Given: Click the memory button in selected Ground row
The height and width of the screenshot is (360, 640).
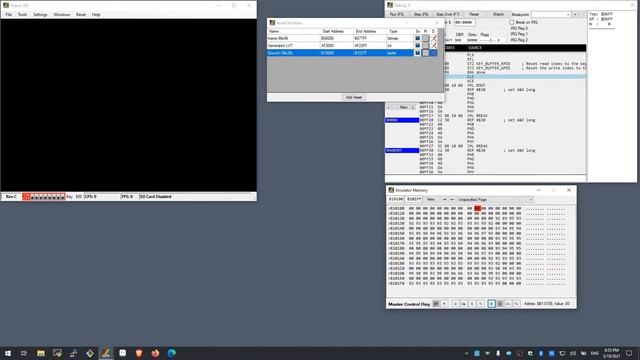Looking at the screenshot, I should tap(425, 53).
